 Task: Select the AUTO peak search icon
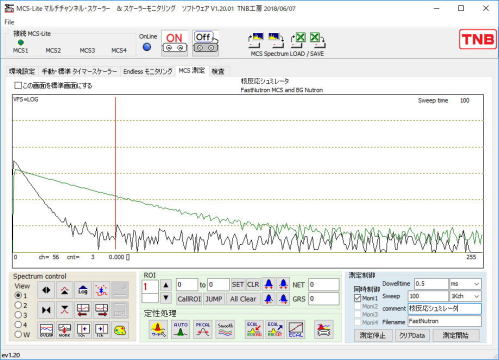[x=180, y=330]
